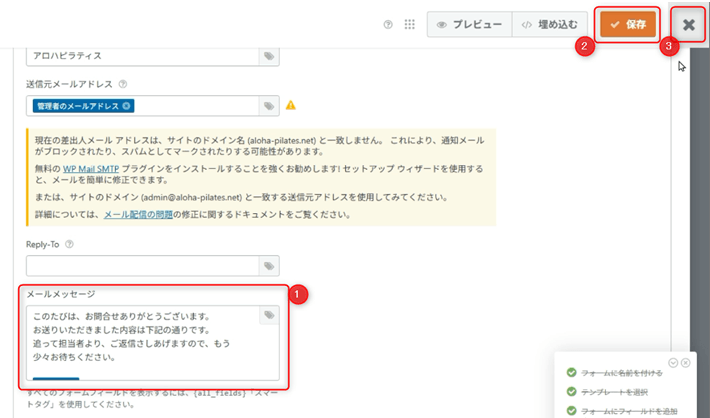This screenshot has height=418, width=710.
Task: Click checkmark beside フォームに名前を付ける
Action: 571,372
